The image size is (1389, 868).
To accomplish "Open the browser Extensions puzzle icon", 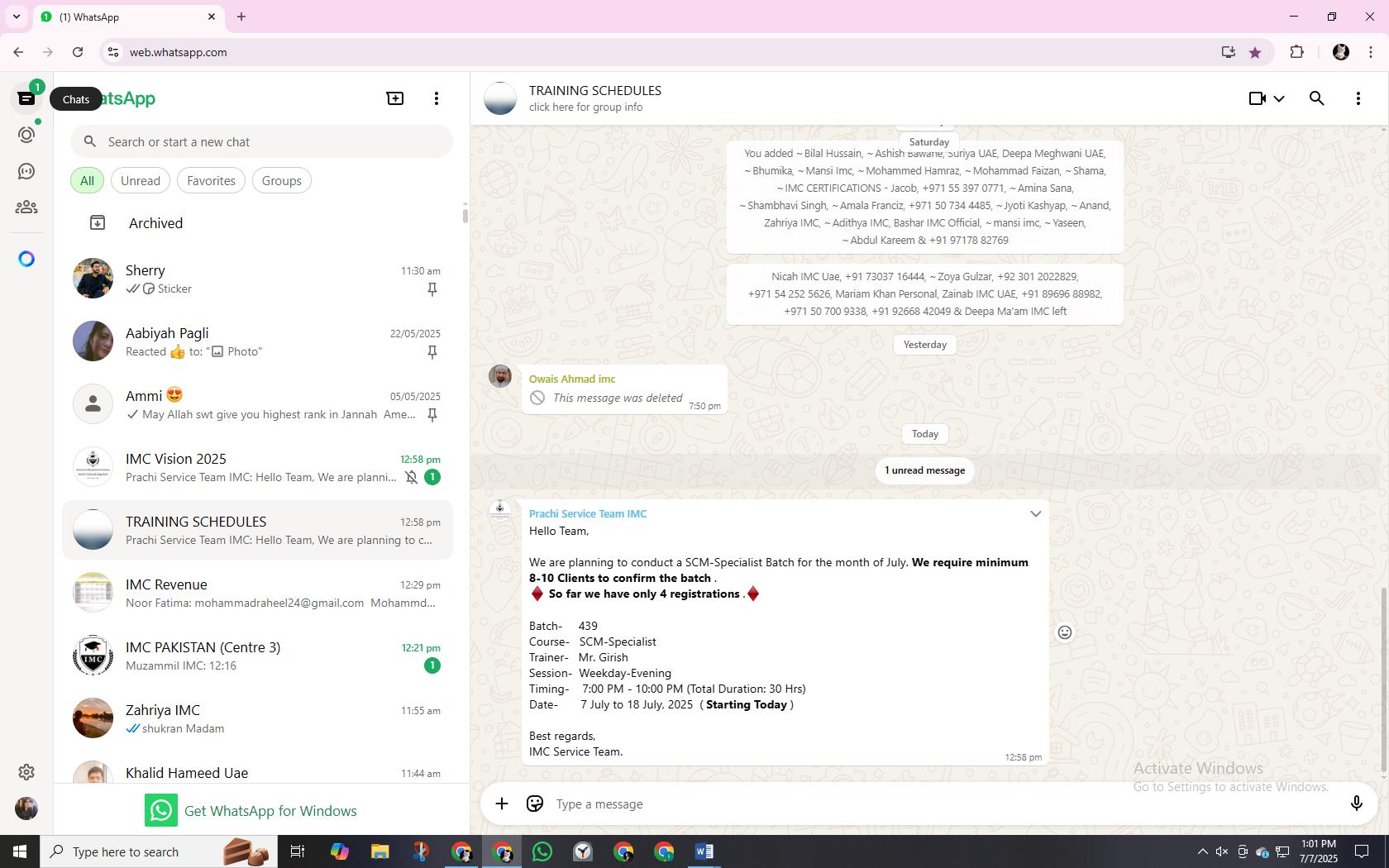I will point(1296,52).
